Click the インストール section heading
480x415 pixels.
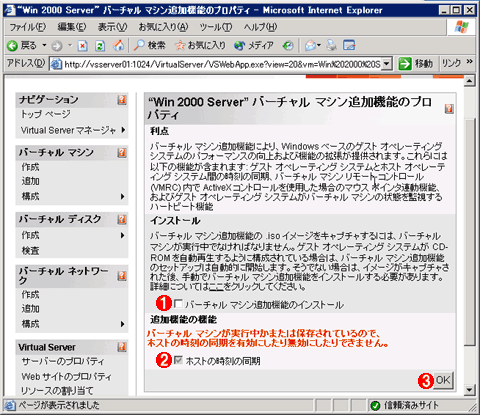(175, 221)
